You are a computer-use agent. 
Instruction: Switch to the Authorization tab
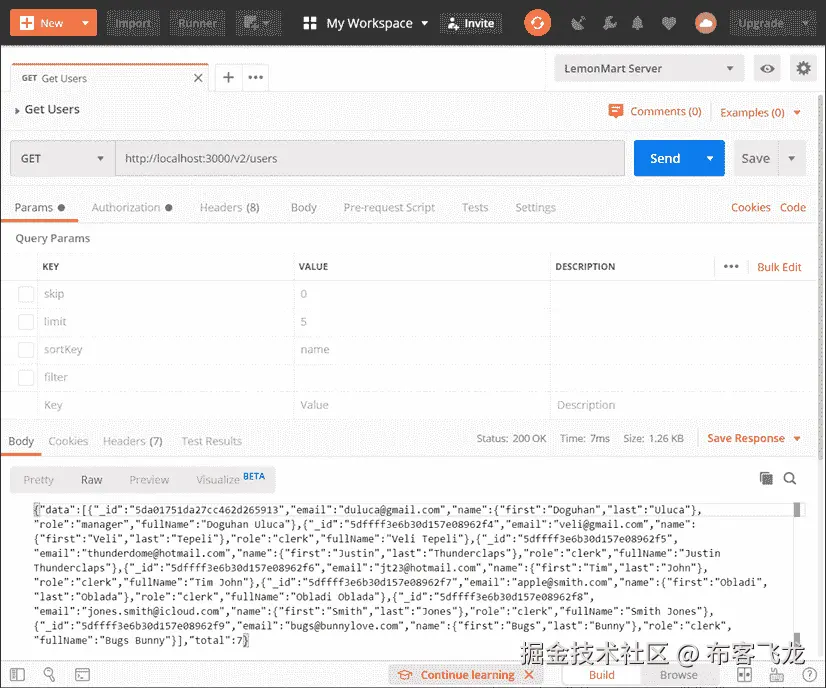pyautogui.click(x=132, y=208)
